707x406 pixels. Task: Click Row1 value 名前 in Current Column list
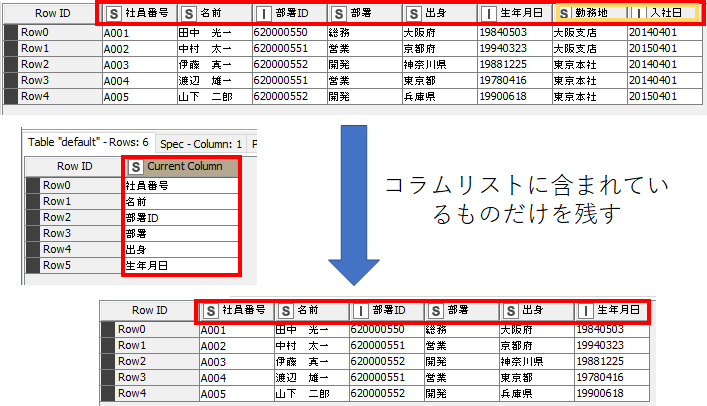(x=180, y=202)
